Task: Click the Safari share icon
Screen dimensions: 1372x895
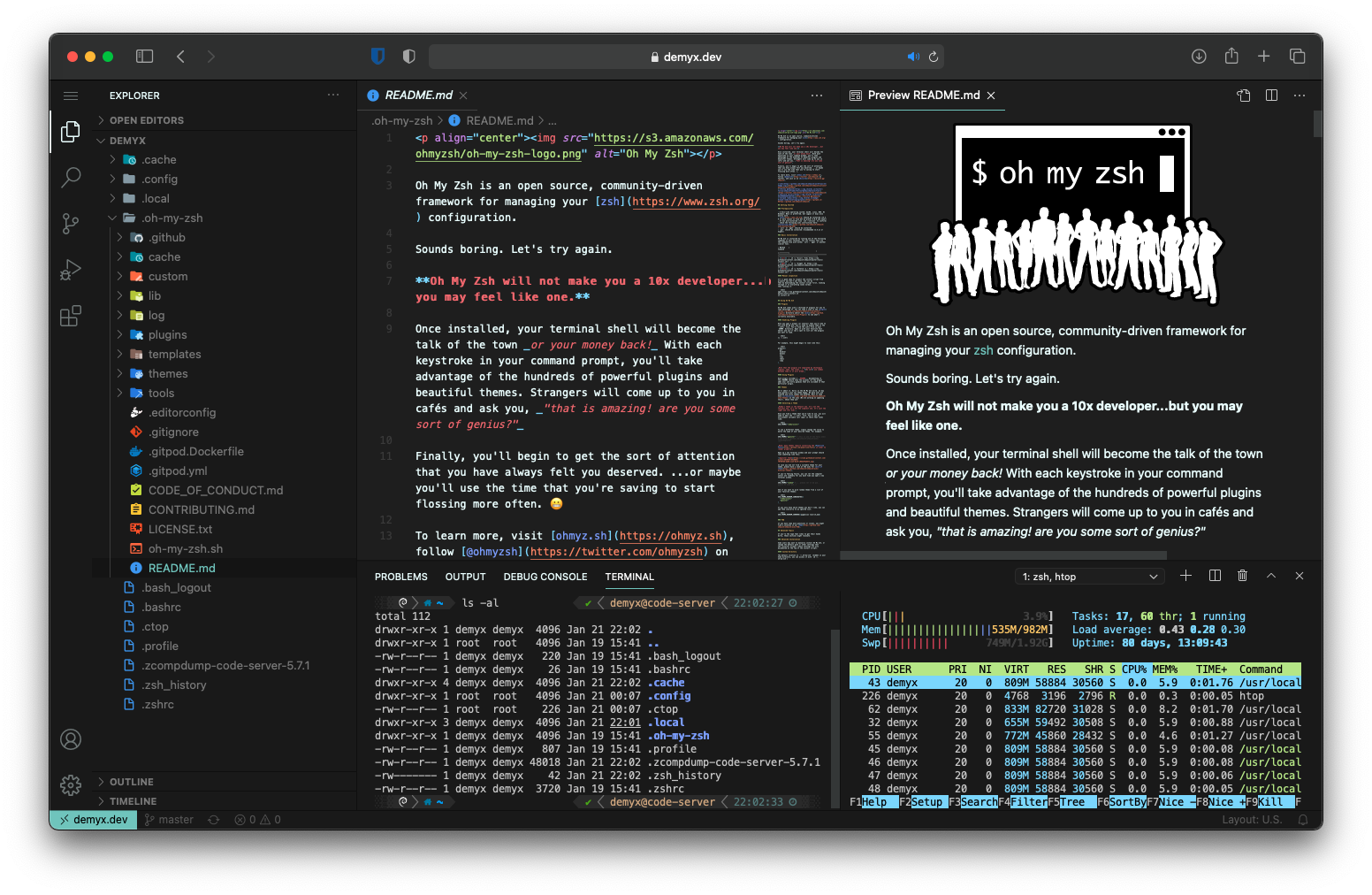Action: (1231, 56)
